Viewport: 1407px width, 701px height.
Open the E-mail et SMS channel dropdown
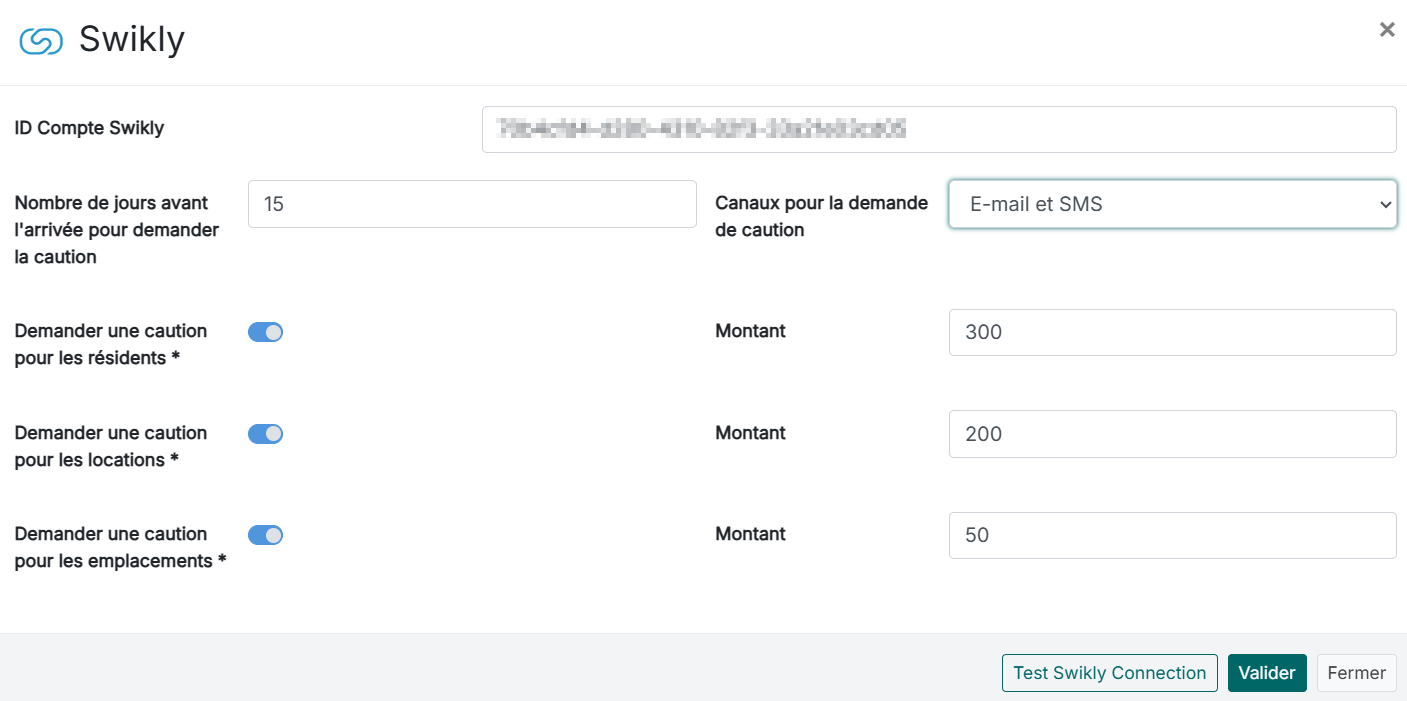pyautogui.click(x=1171, y=204)
